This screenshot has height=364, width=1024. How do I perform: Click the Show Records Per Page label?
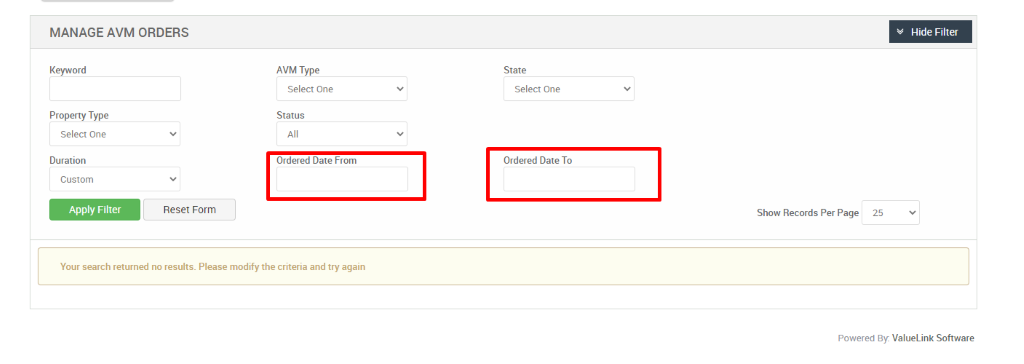808,213
